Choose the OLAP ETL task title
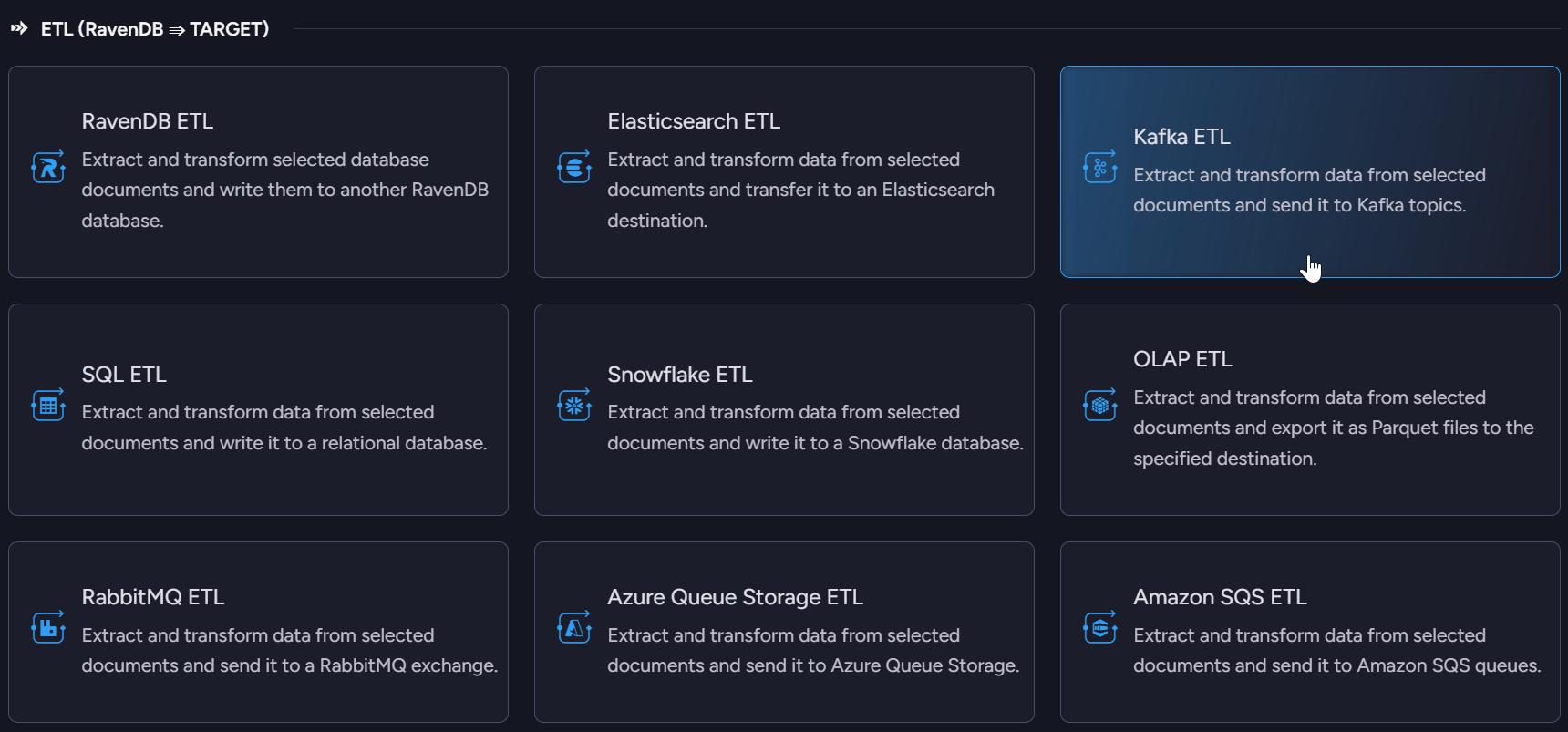The image size is (1568, 732). pos(1182,359)
